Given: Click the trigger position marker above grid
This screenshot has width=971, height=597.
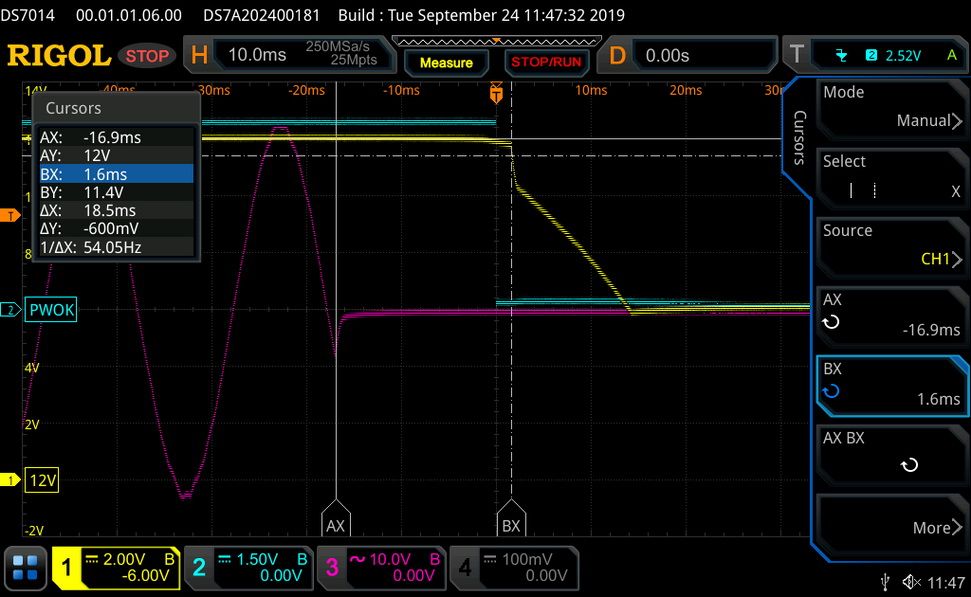Looking at the screenshot, I should point(496,93).
